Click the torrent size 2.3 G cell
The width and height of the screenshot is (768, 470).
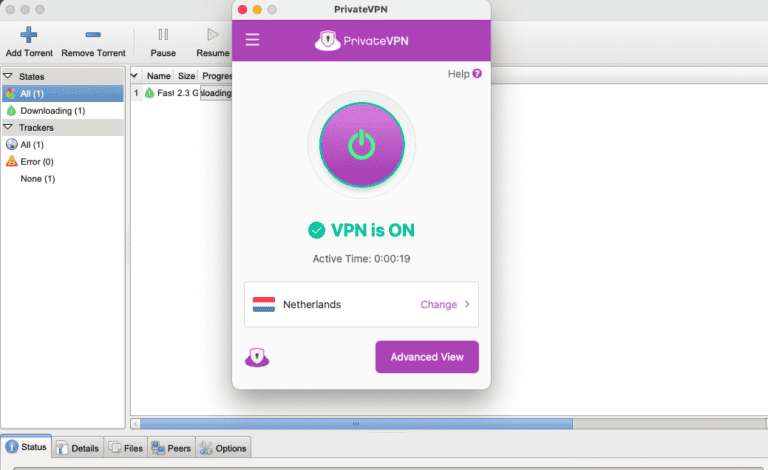click(187, 93)
